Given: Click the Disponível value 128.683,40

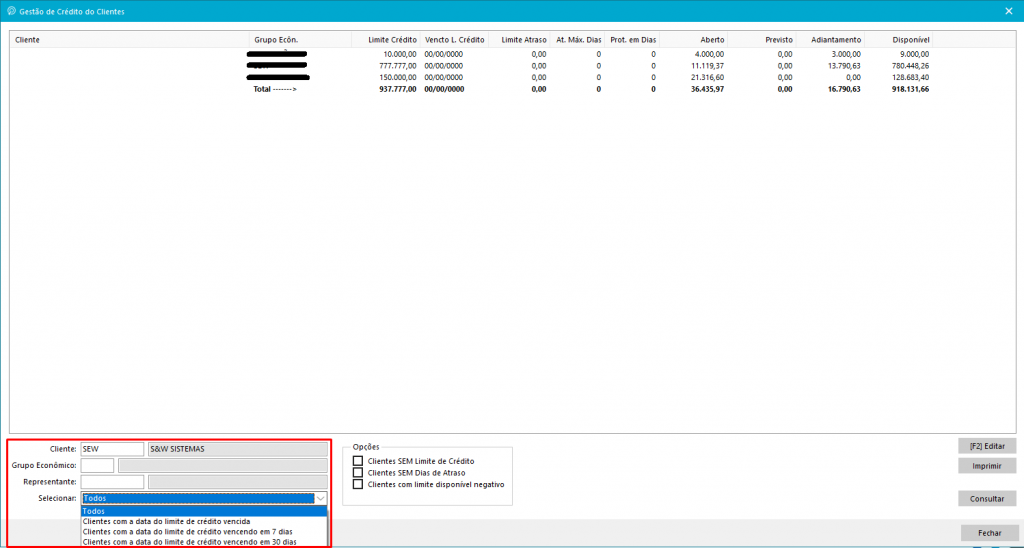Looking at the screenshot, I should click(910, 77).
